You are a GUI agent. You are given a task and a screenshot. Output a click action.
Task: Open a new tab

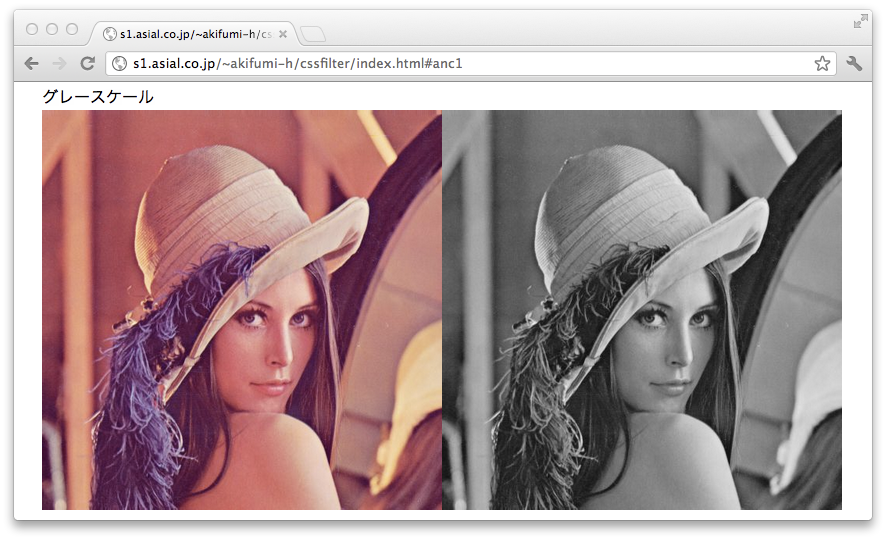[x=312, y=35]
